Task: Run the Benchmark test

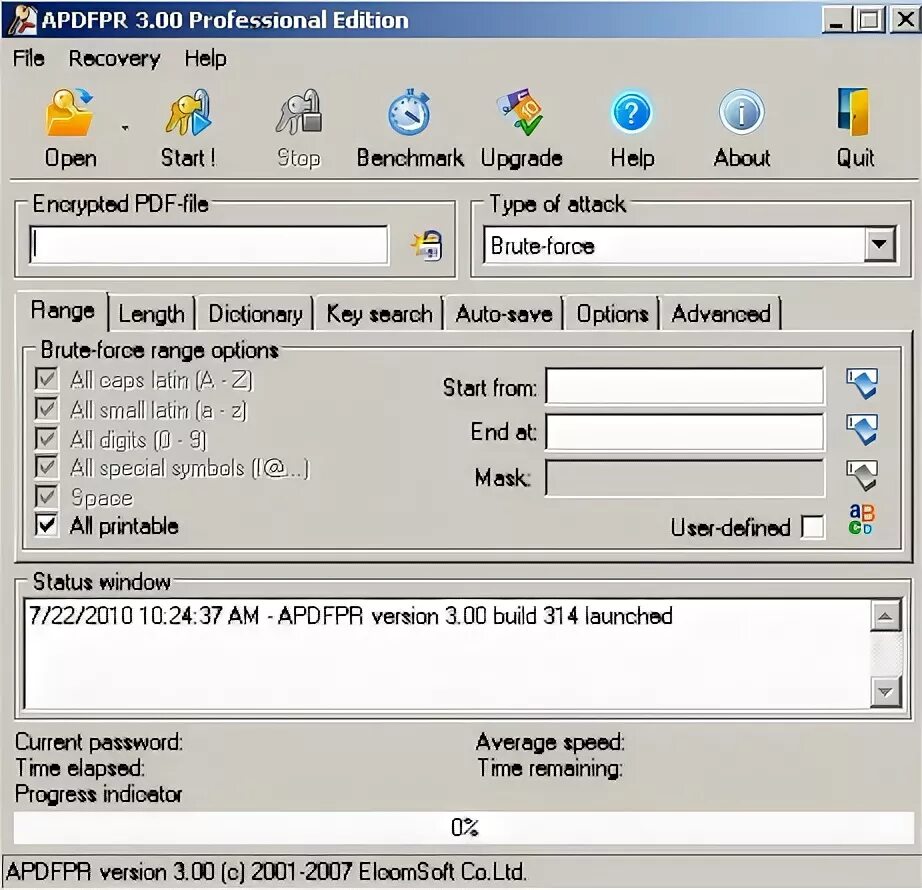Action: click(410, 120)
